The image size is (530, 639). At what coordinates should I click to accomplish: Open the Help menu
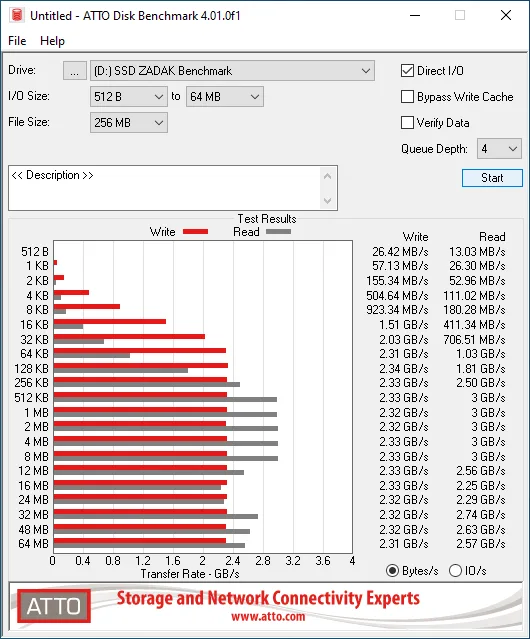[52, 41]
